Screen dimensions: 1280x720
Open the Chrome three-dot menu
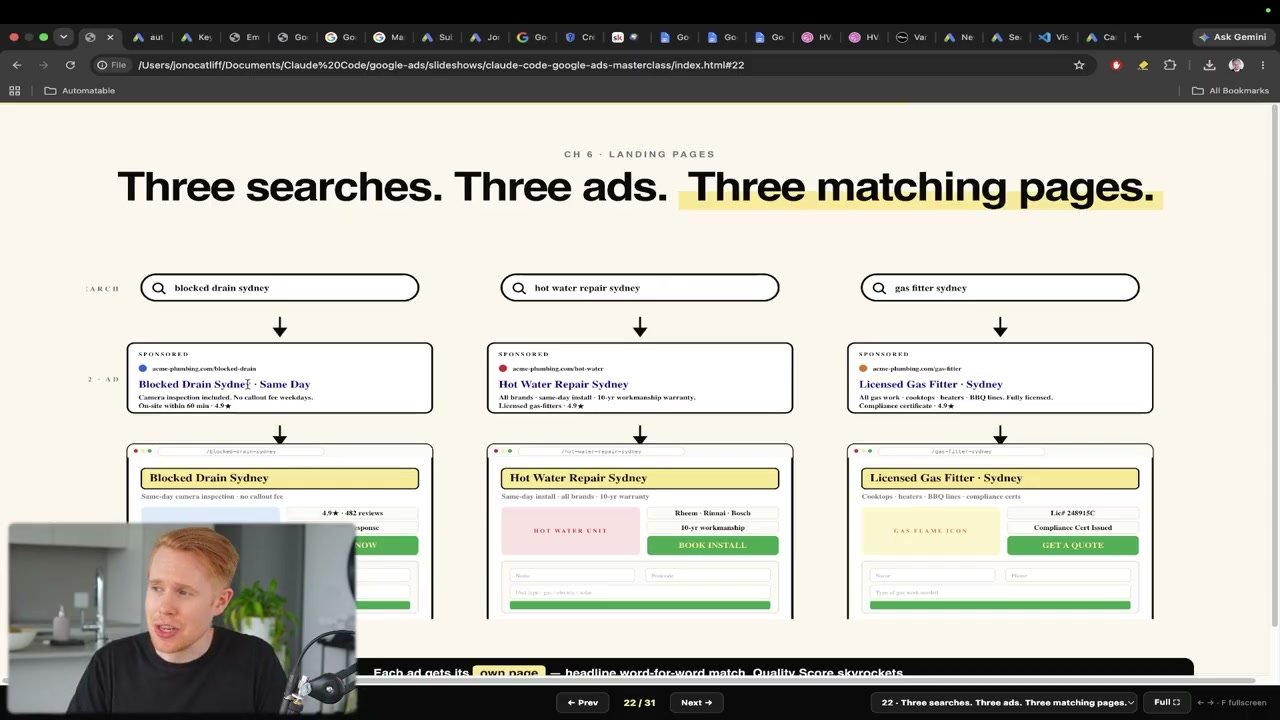1263,65
